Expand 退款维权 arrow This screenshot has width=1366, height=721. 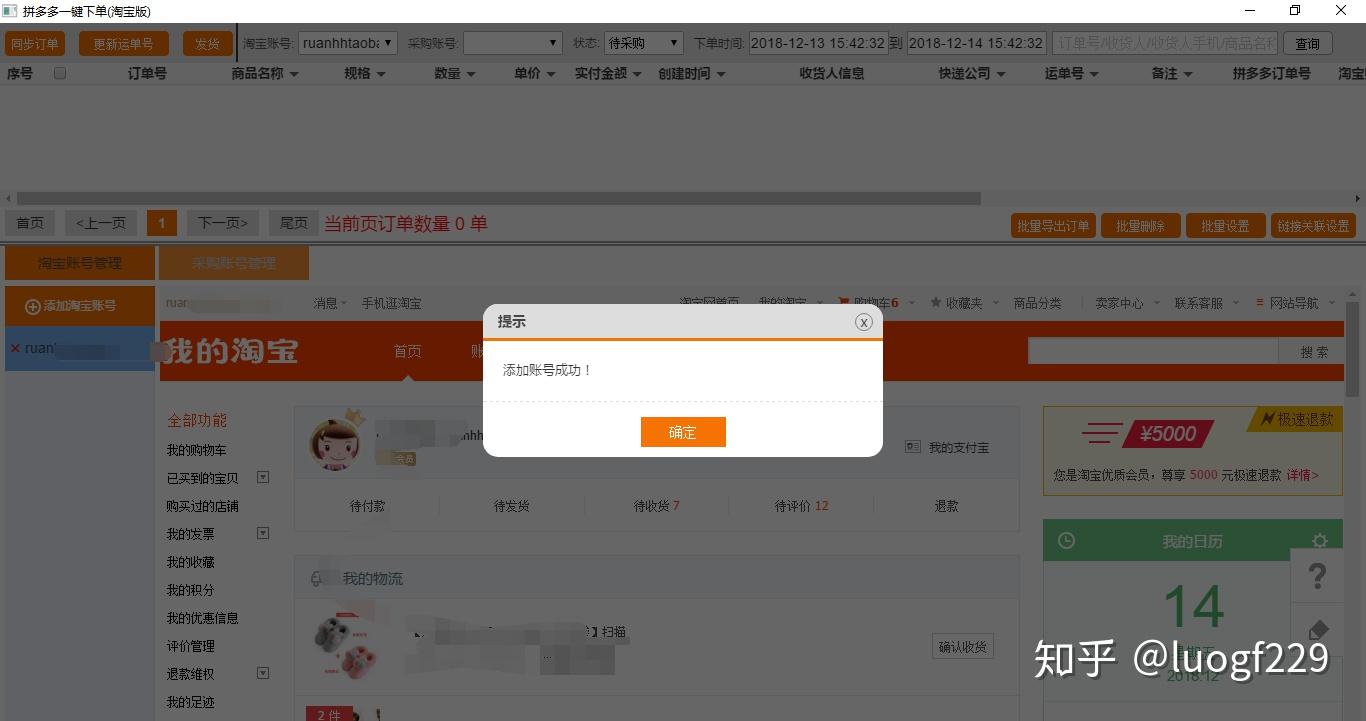pyautogui.click(x=263, y=673)
